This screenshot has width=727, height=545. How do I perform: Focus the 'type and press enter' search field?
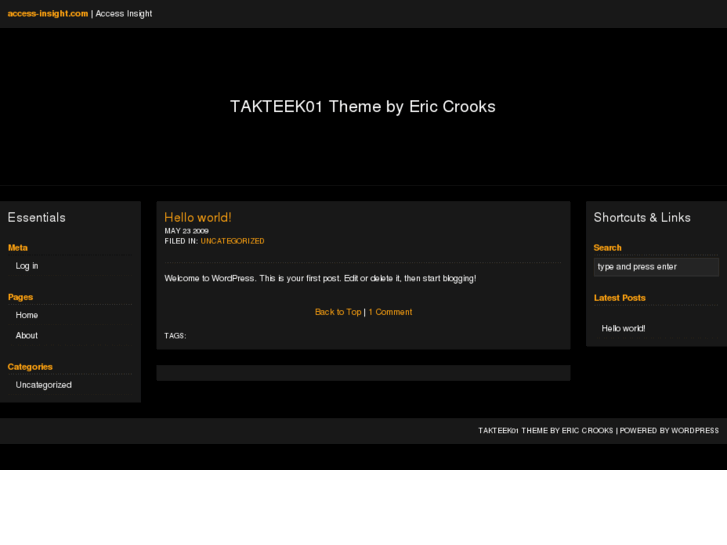pos(655,267)
